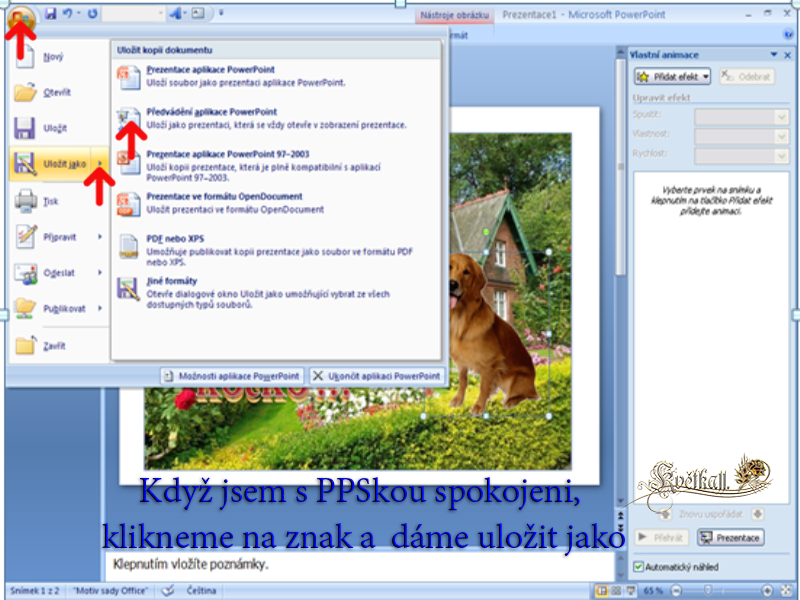Viewport: 800px width, 600px height.
Task: Click the zoom slider handle
Action: 707,590
